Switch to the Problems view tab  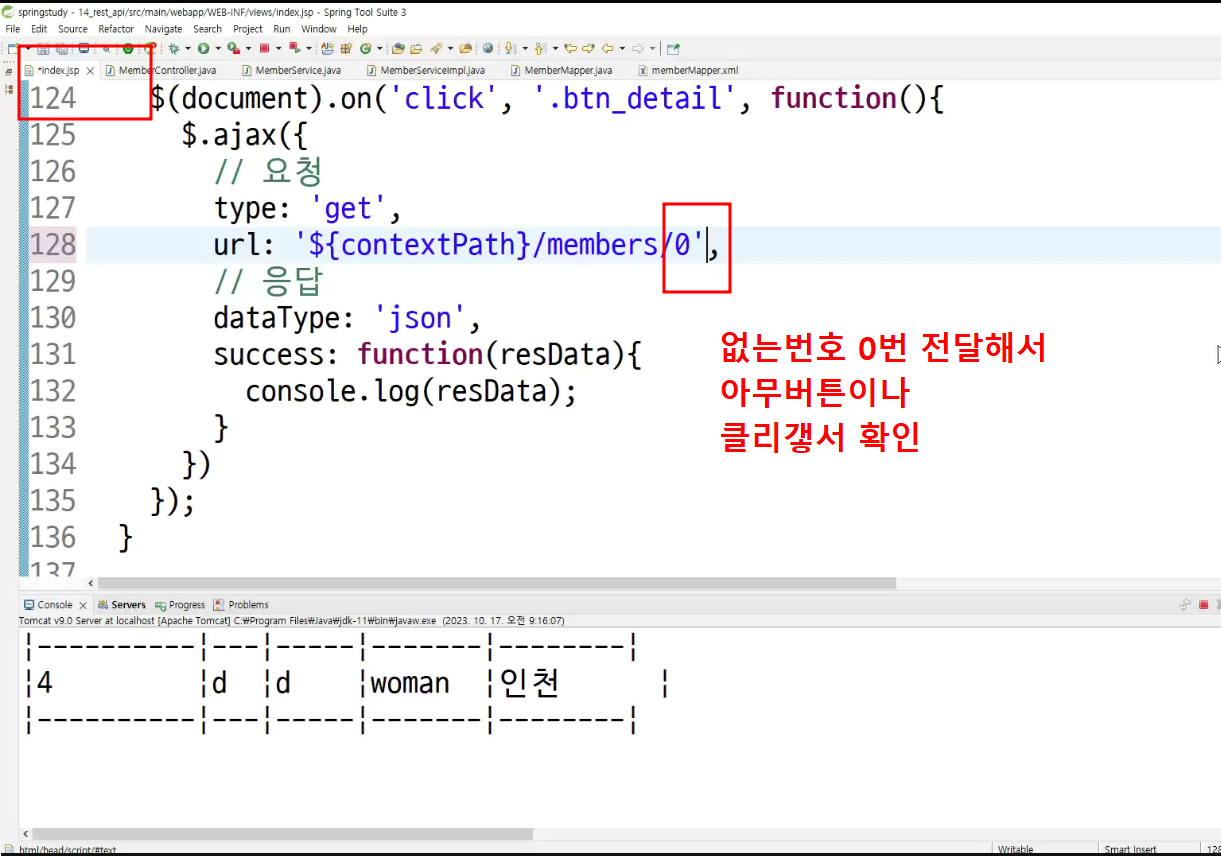click(241, 605)
